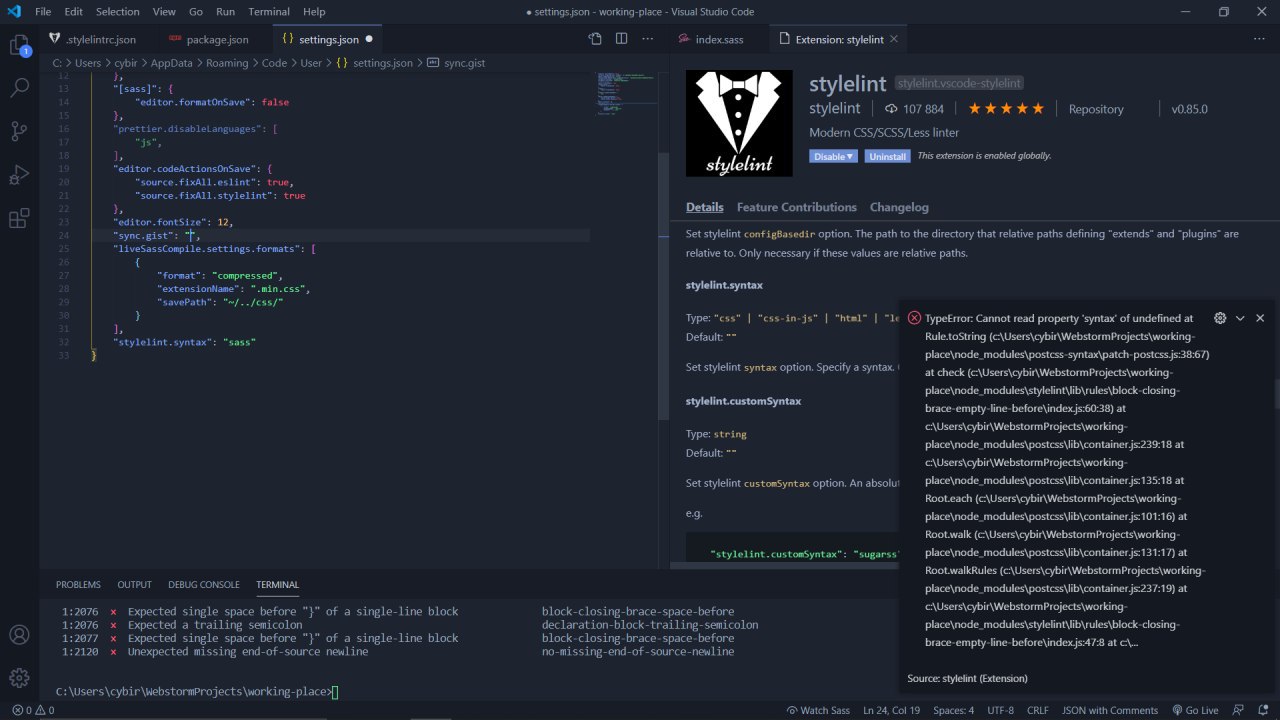Split the left editor to the right
This screenshot has height=720, width=1280.
tap(621, 39)
